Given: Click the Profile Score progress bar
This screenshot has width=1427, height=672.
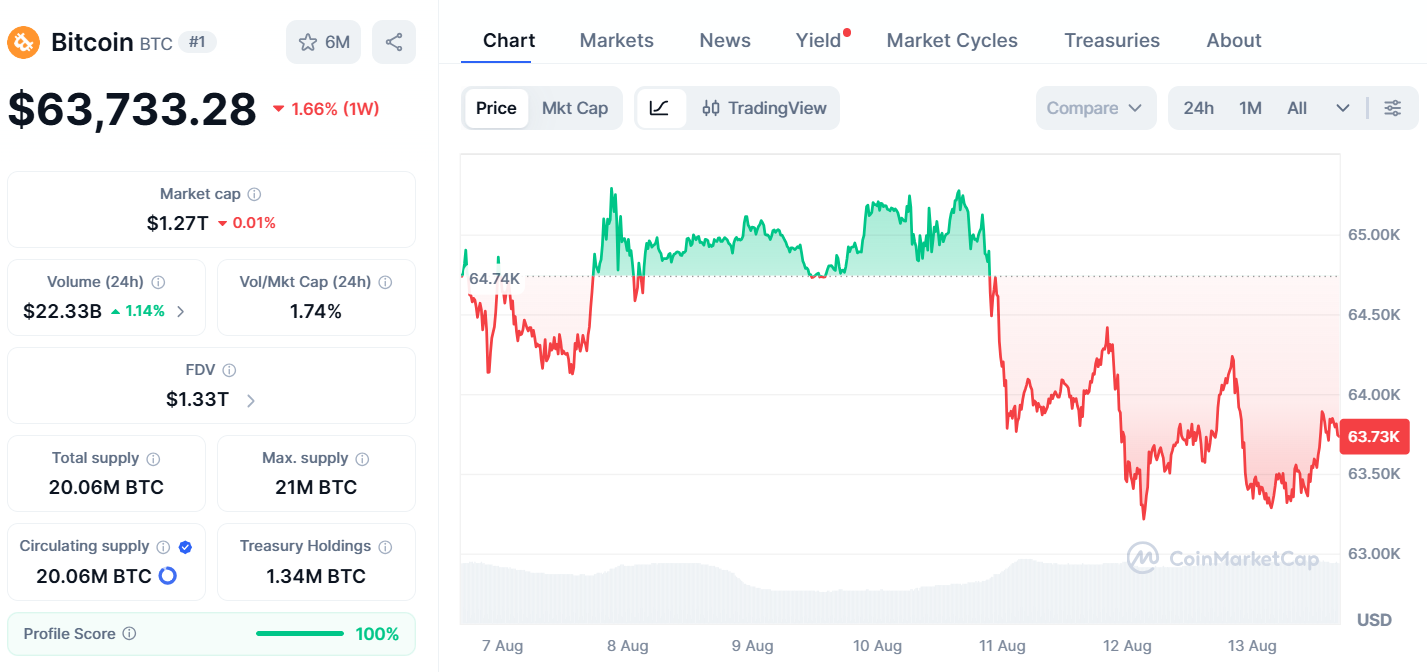Looking at the screenshot, I should coord(300,634).
